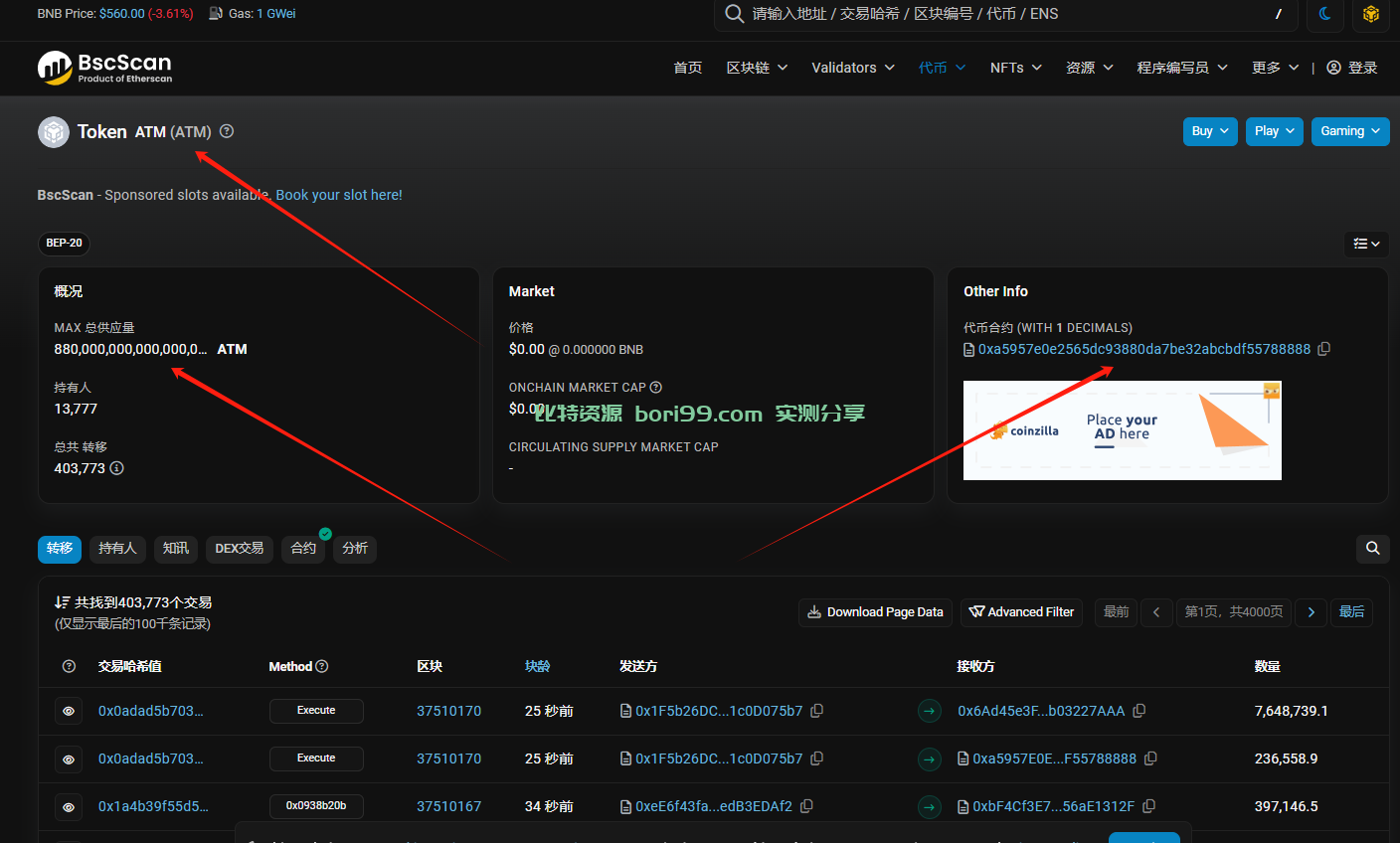This screenshot has height=843, width=1400.
Task: Click the 0x0938b20b method label
Action: click(316, 806)
